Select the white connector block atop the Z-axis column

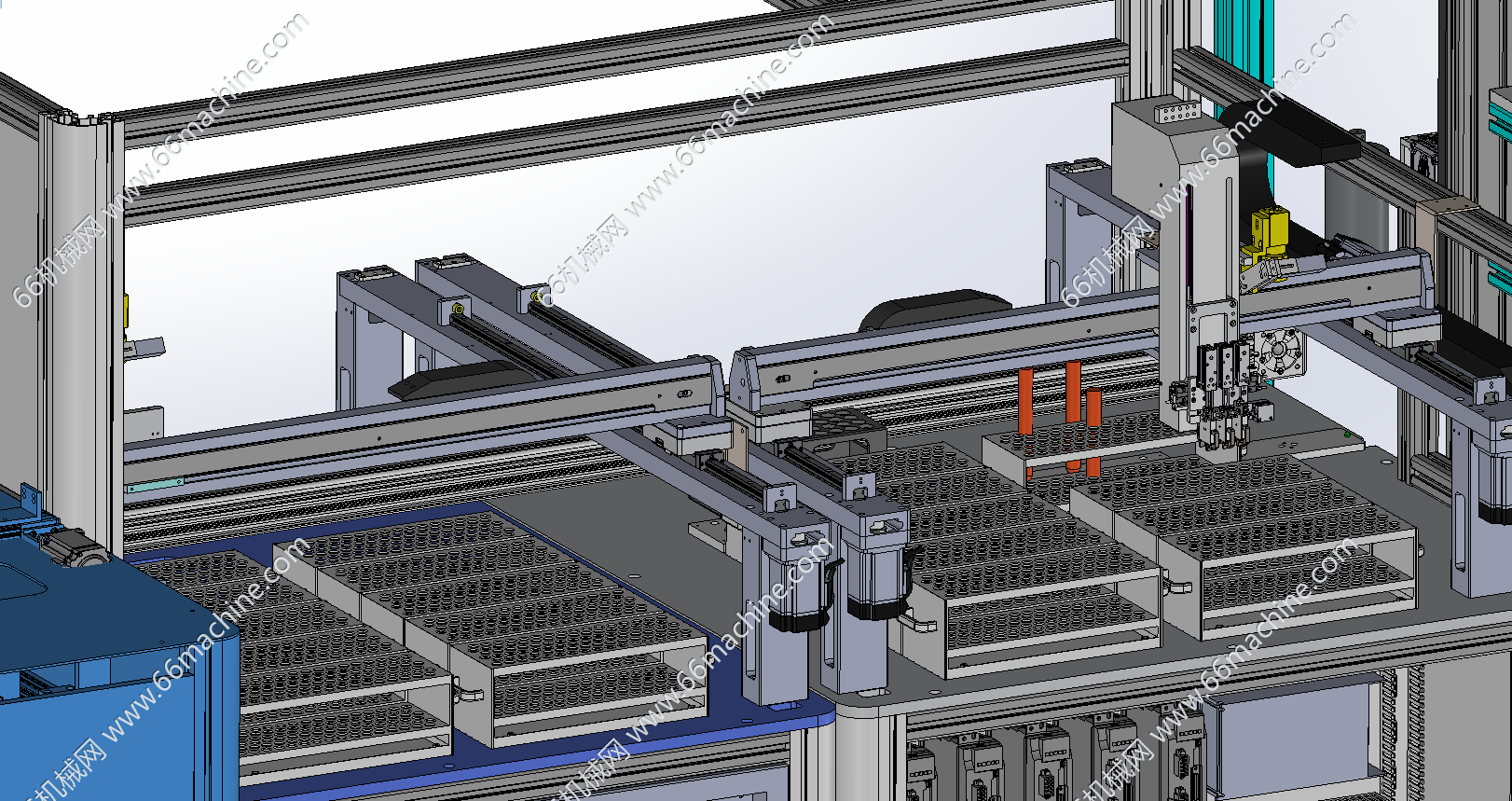coord(1176,113)
